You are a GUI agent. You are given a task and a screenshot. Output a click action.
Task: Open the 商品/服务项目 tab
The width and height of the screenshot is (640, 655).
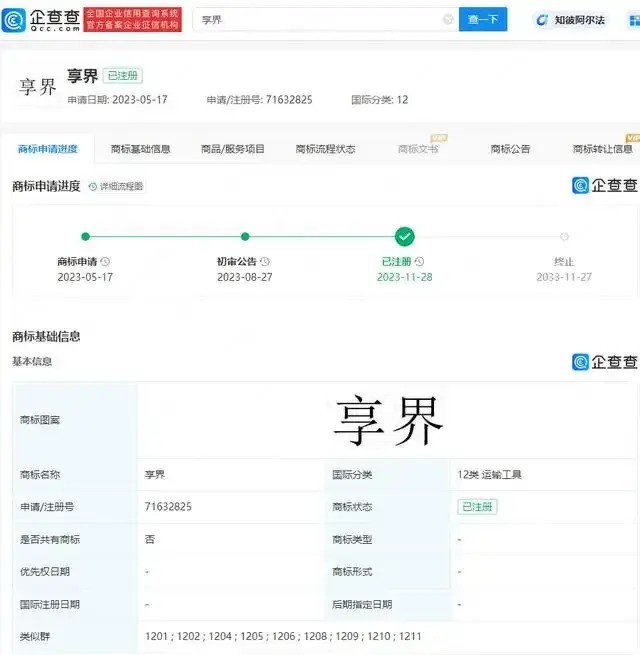click(x=233, y=149)
